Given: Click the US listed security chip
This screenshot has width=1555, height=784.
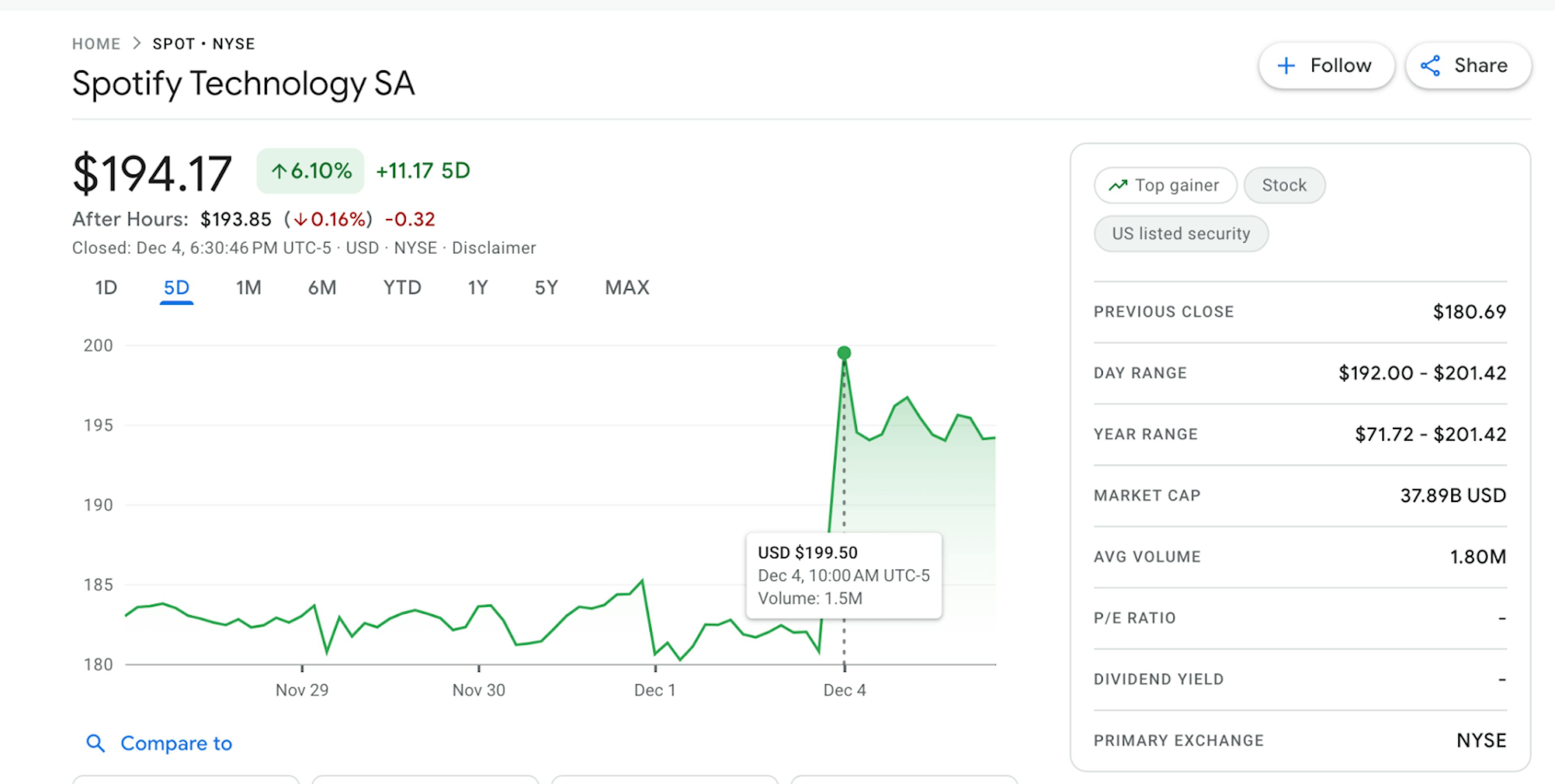Looking at the screenshot, I should point(1181,234).
